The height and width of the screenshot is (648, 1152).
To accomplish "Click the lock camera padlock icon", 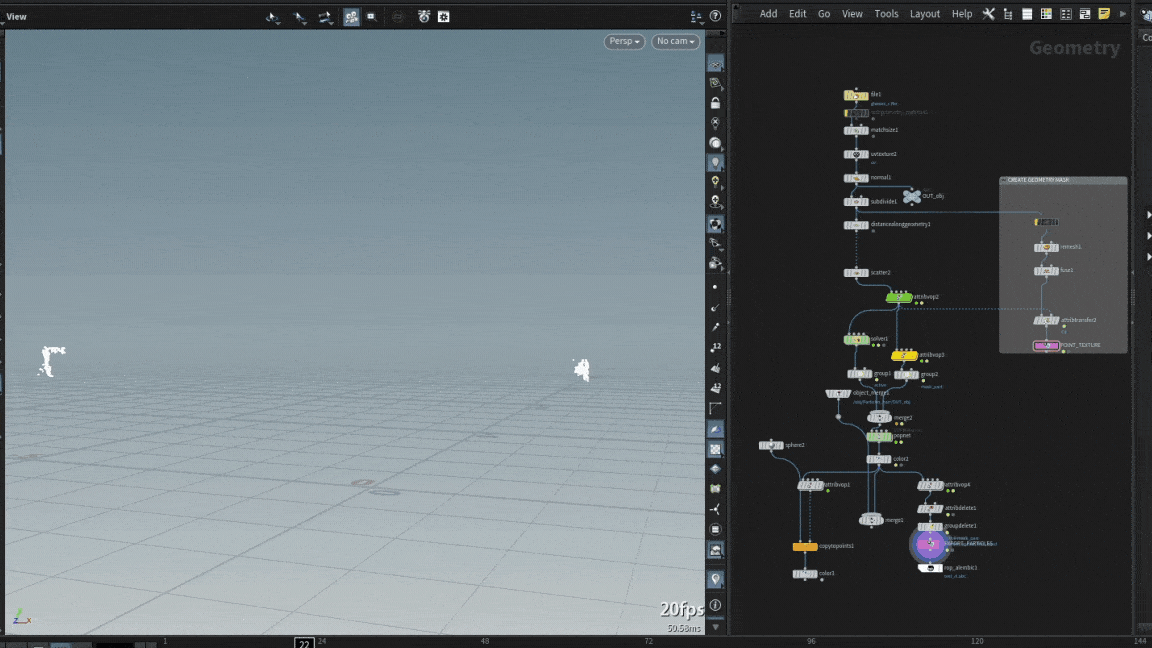I will pos(715,103).
